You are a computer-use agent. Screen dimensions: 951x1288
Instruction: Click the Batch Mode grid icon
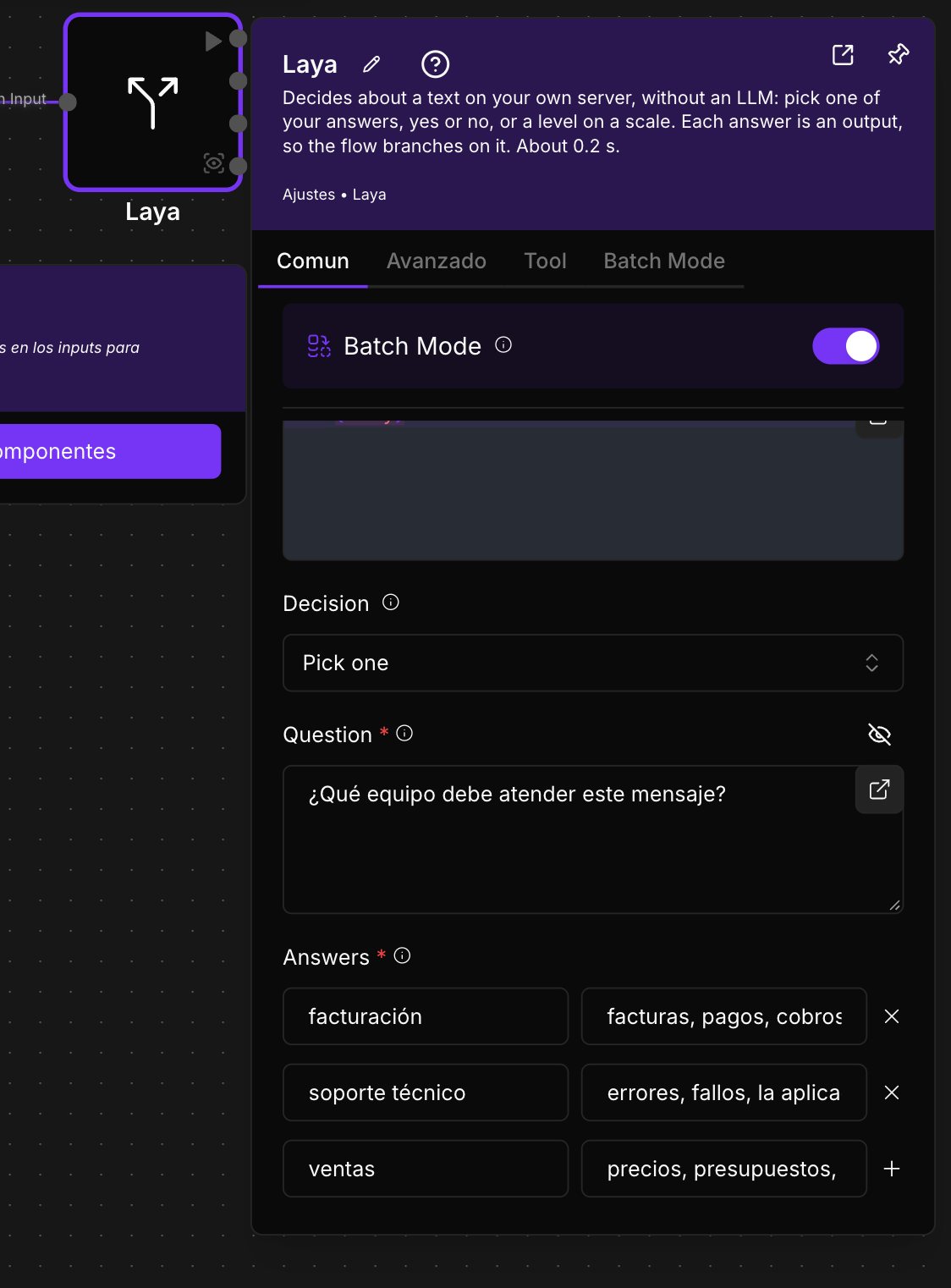(319, 346)
